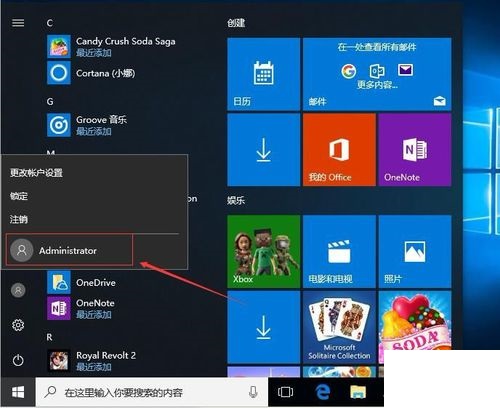Click the Outlook icon in mail tile
500x408 pixels.
point(377,71)
